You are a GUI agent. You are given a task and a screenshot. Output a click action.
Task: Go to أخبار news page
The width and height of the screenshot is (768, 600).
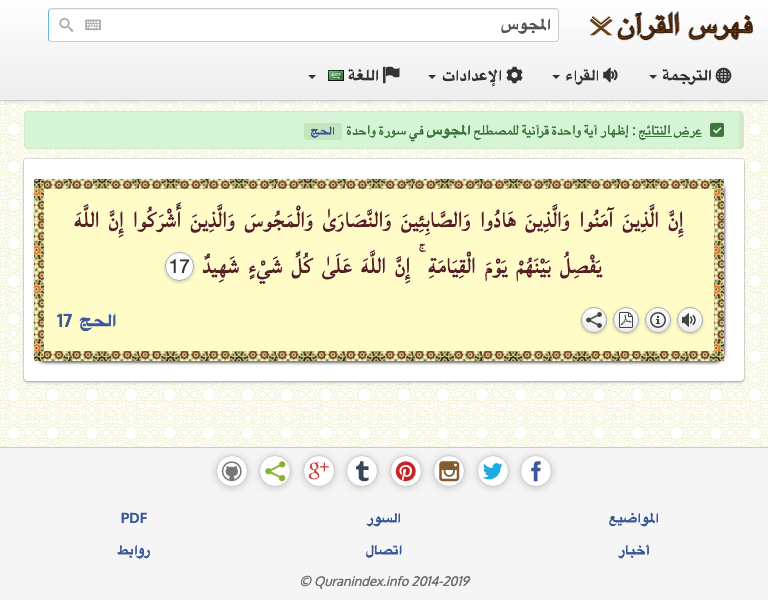(633, 551)
